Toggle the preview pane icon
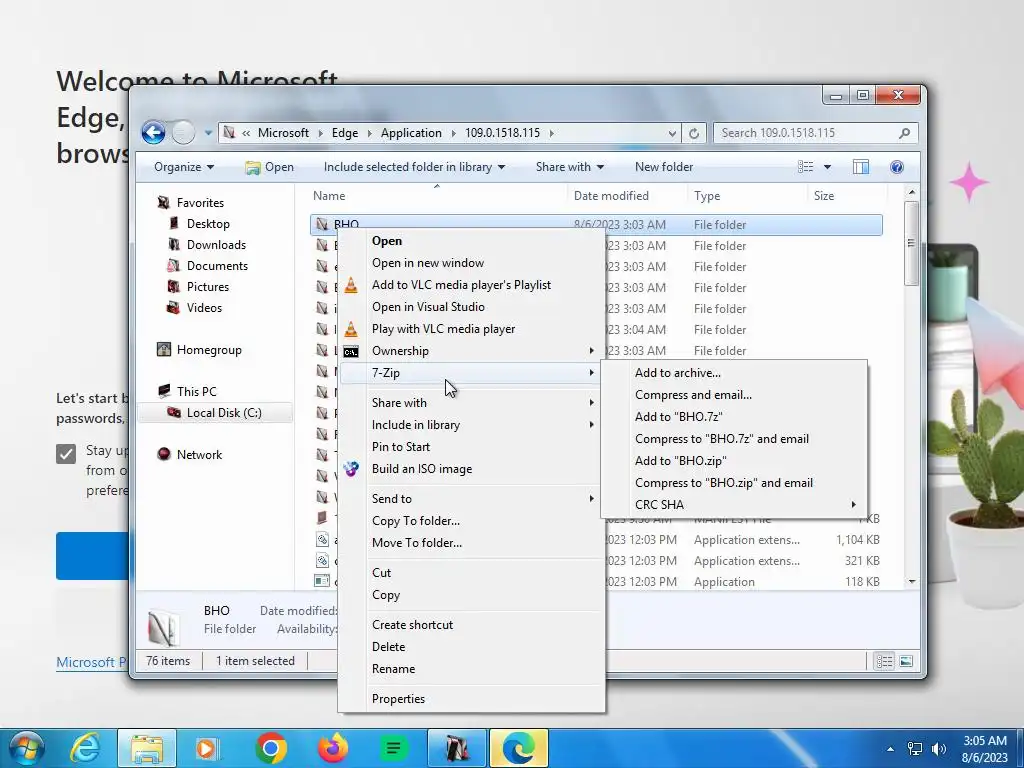The height and width of the screenshot is (768, 1024). (861, 167)
